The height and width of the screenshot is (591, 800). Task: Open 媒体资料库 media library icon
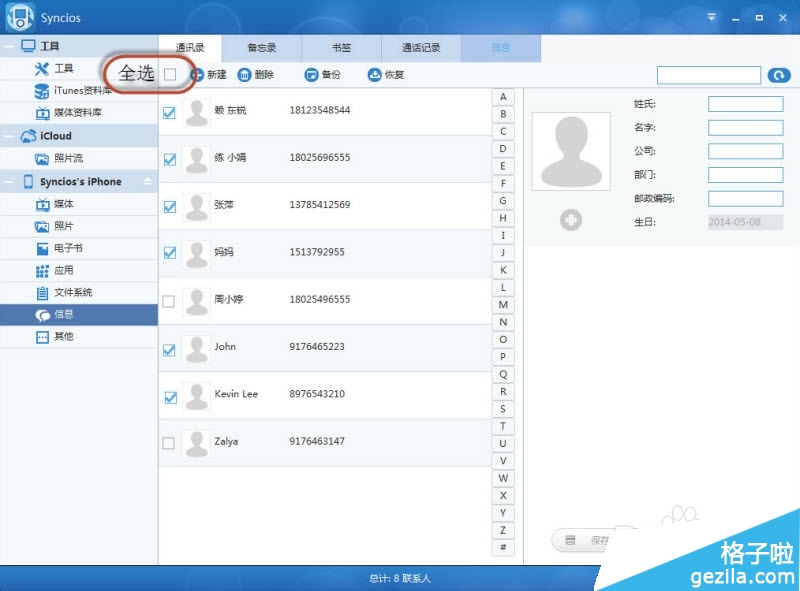point(42,113)
